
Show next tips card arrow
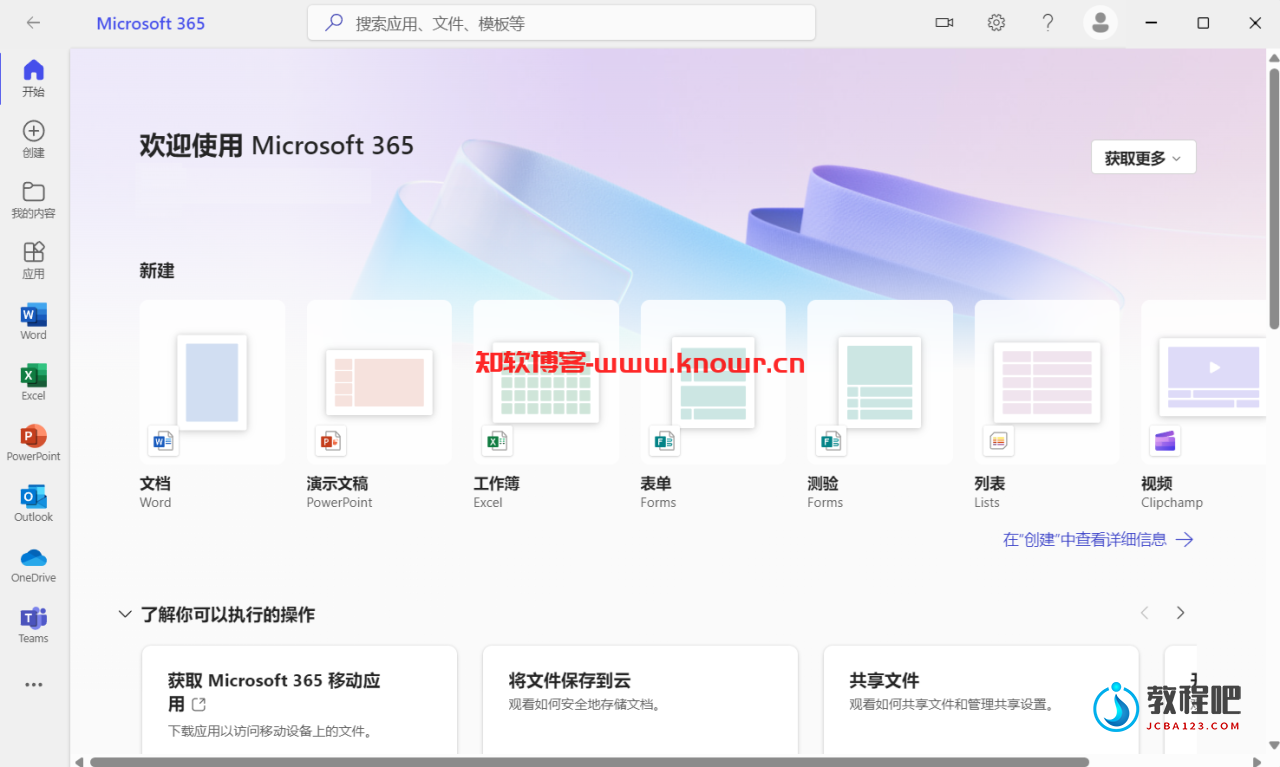pyautogui.click(x=1181, y=613)
